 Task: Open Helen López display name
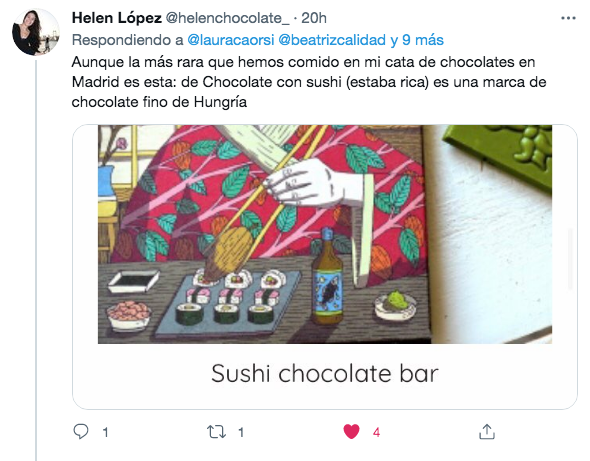pos(117,18)
